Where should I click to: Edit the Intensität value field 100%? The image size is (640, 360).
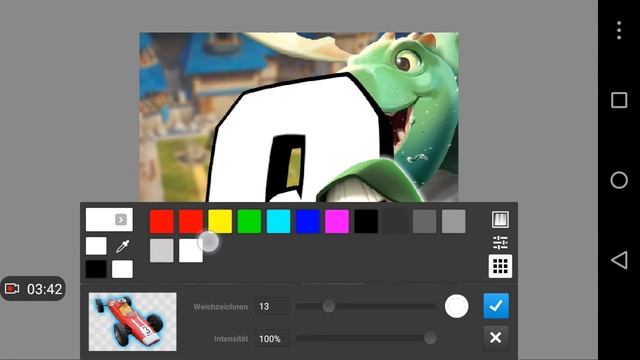click(273, 338)
